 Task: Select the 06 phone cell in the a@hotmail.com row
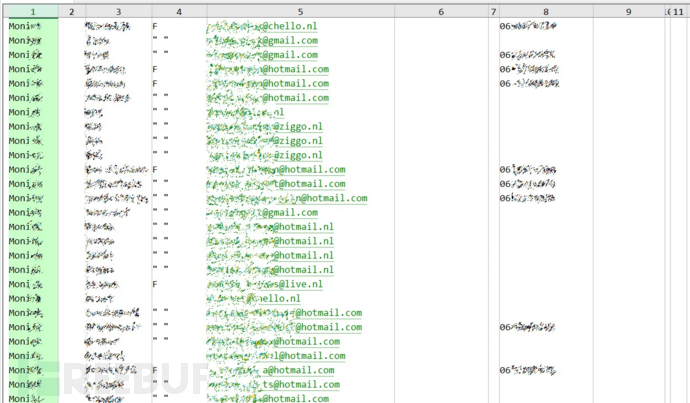[x=528, y=370]
